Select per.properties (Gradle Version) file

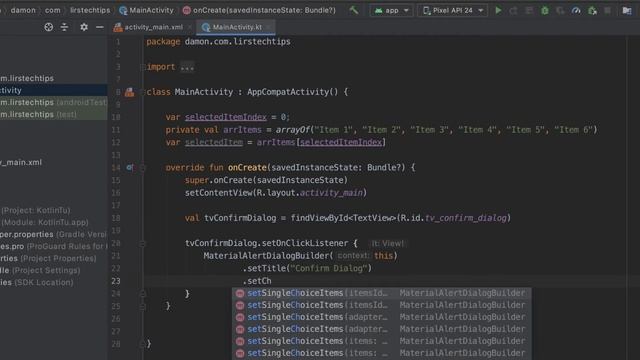coord(53,234)
